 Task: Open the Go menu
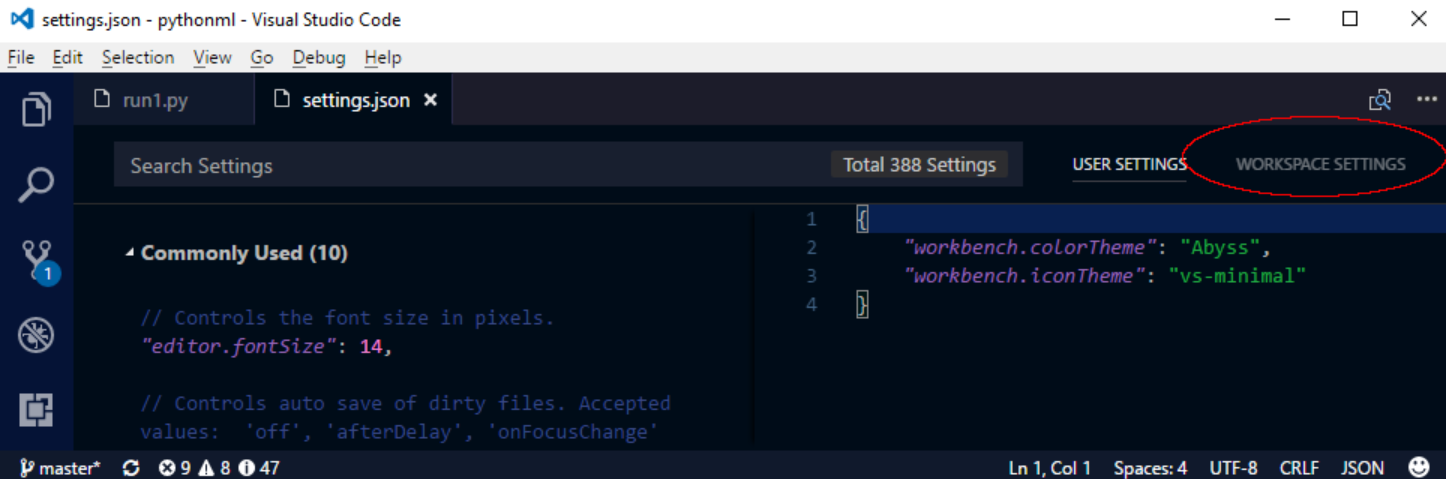coord(262,57)
